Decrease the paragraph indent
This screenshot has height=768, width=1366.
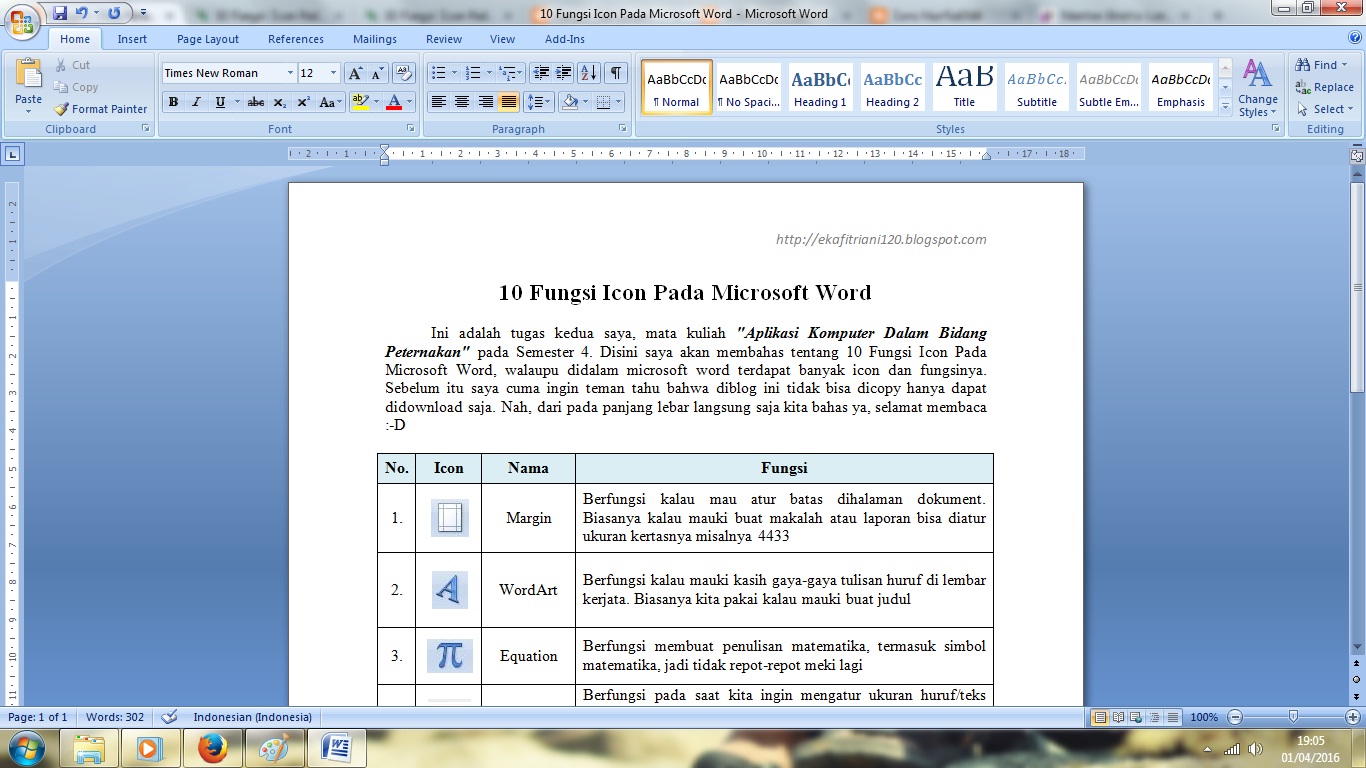click(541, 73)
